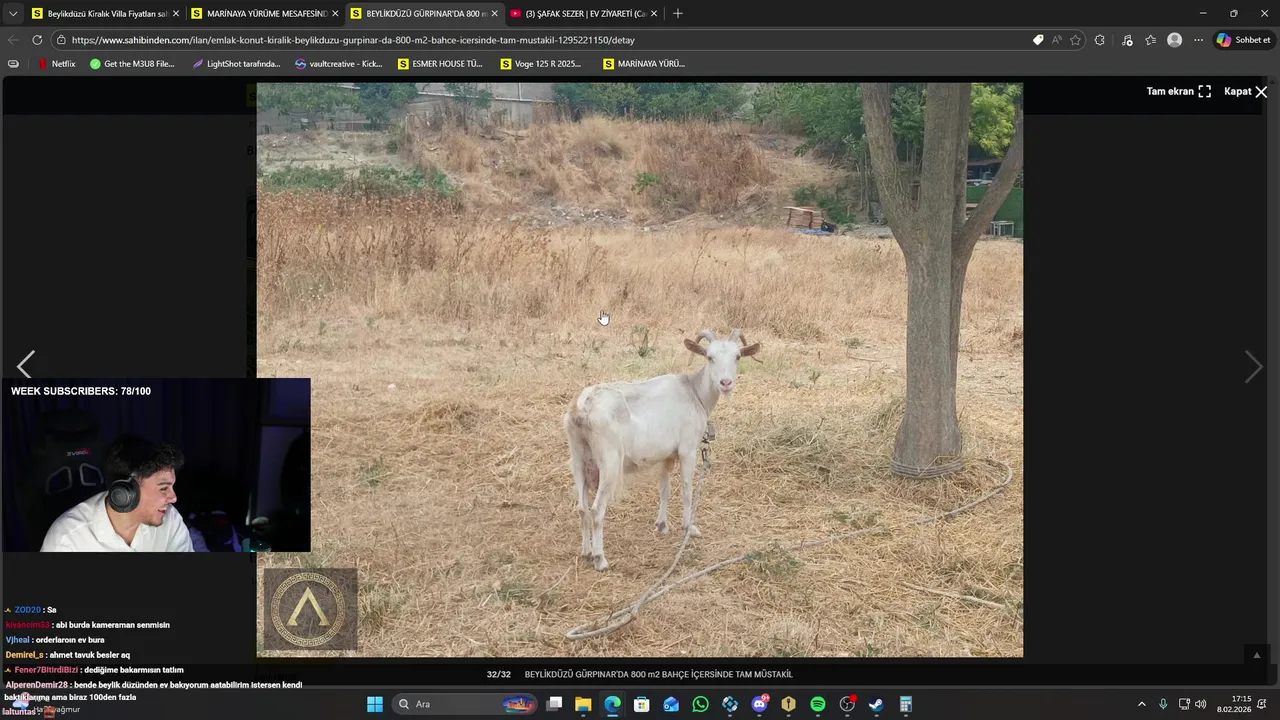The width and height of the screenshot is (1280, 720).
Task: Open Discord on taskbar
Action: coord(759,704)
